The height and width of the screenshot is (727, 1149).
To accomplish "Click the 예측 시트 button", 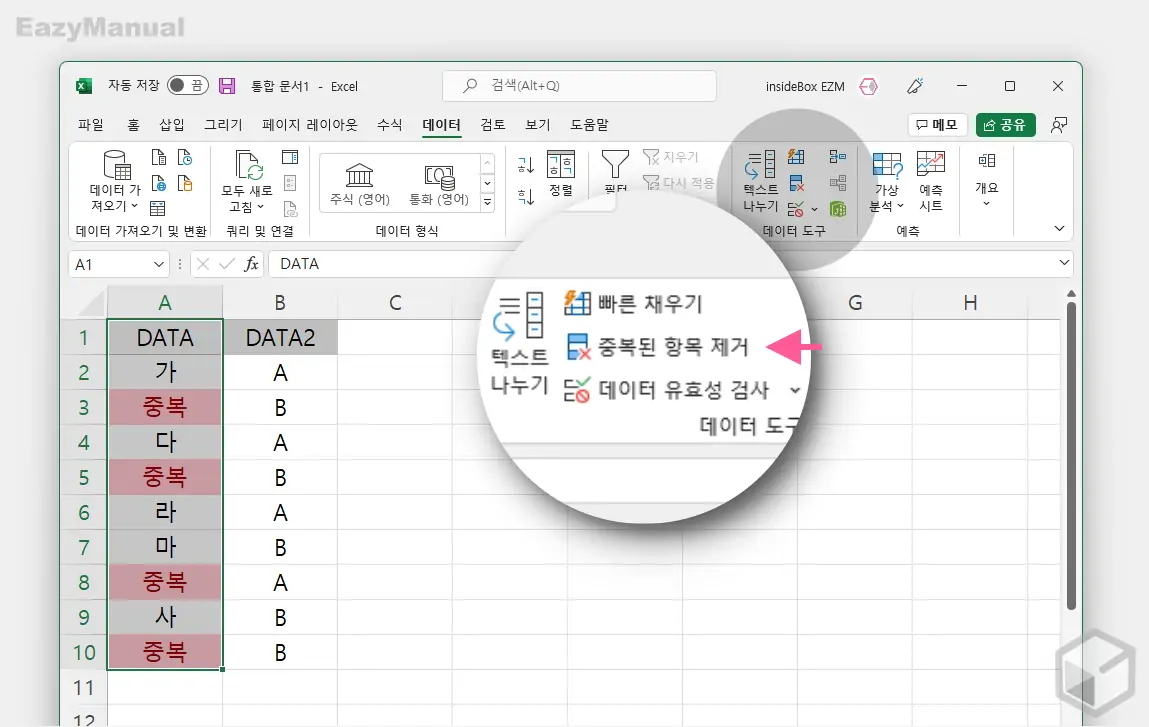I will point(931,181).
